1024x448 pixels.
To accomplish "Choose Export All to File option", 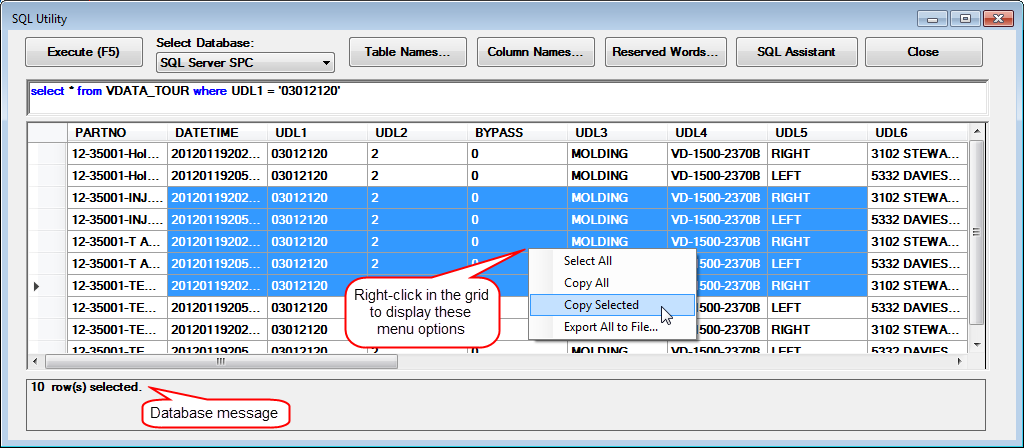I will click(x=610, y=326).
